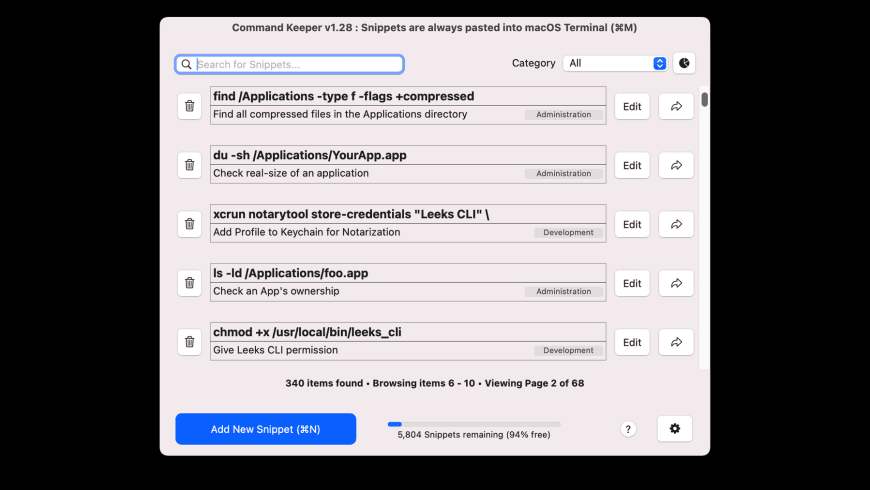Select the chmod +x /usr/local/bin/leeks_cli command

coord(307,332)
